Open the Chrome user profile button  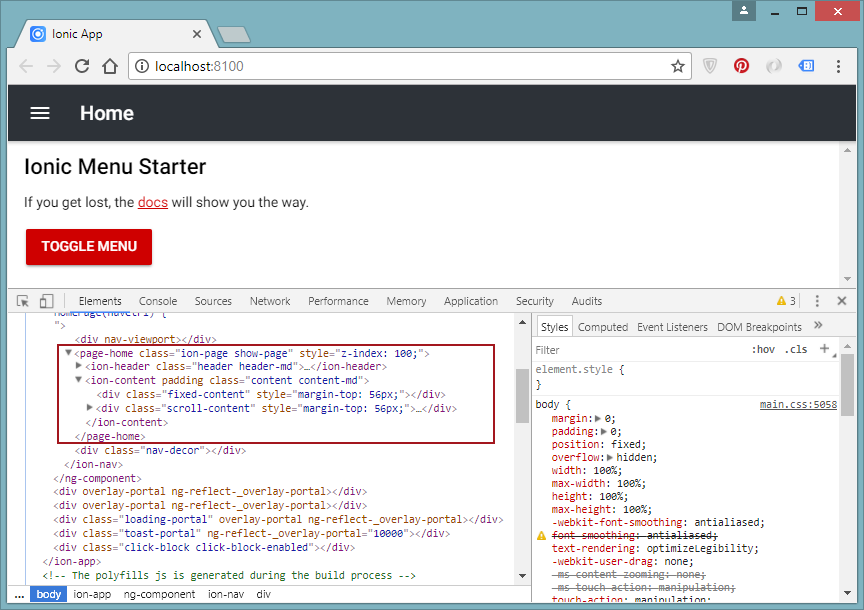point(744,10)
